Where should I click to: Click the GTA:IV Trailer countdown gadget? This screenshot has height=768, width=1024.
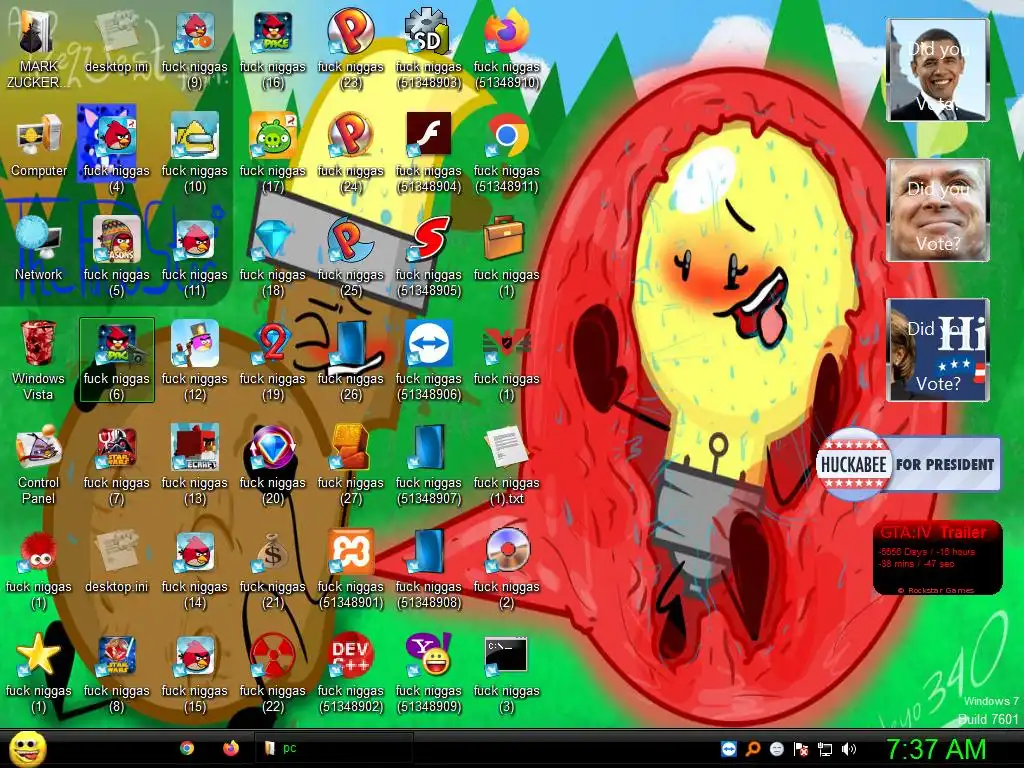coord(937,557)
